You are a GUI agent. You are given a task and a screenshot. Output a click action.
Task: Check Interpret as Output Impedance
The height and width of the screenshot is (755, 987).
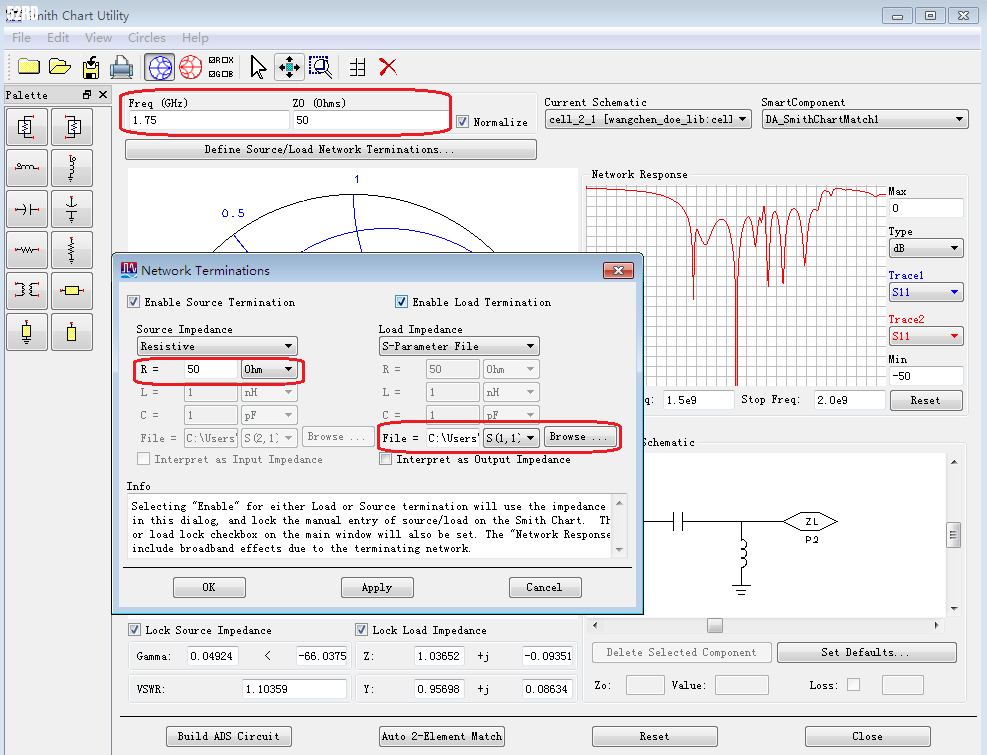tap(386, 459)
